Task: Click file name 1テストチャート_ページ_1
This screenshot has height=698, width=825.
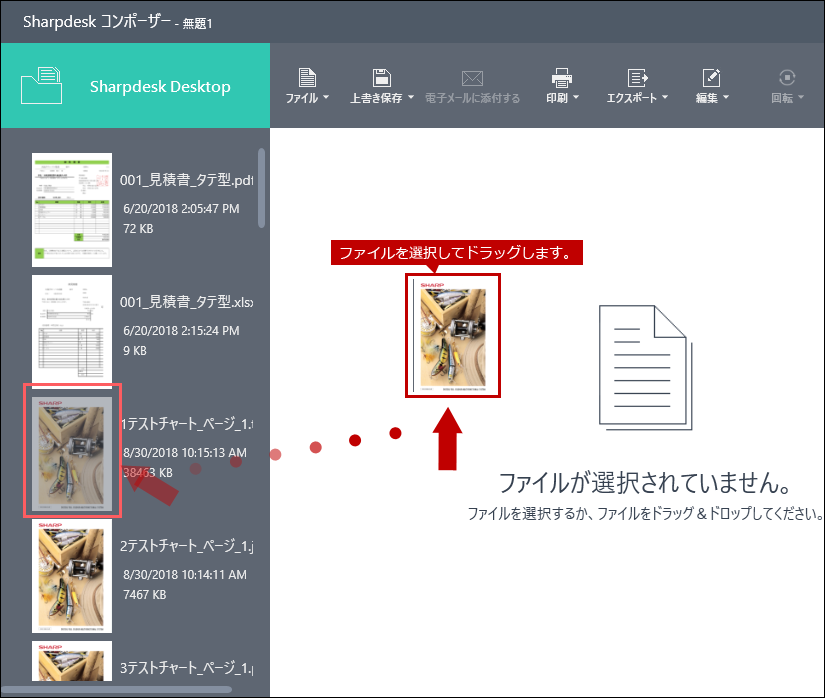Action: click(x=186, y=424)
